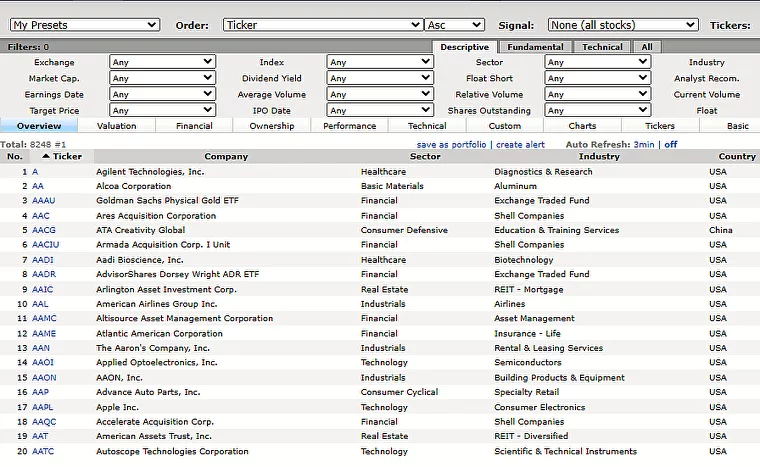760x467 pixels.
Task: Sort table by Company column header
Action: click(x=226, y=157)
